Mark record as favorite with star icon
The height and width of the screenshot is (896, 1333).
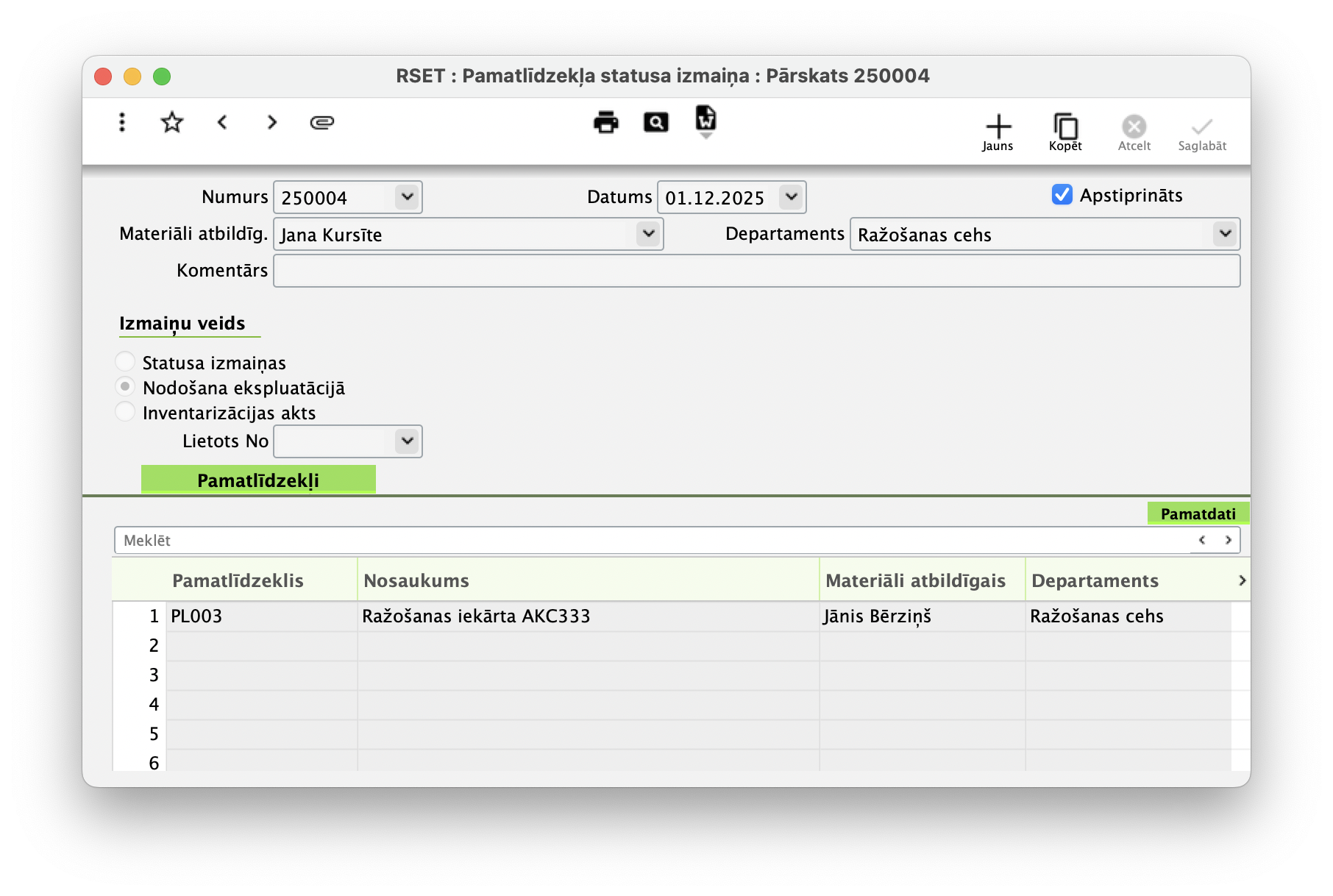171,122
